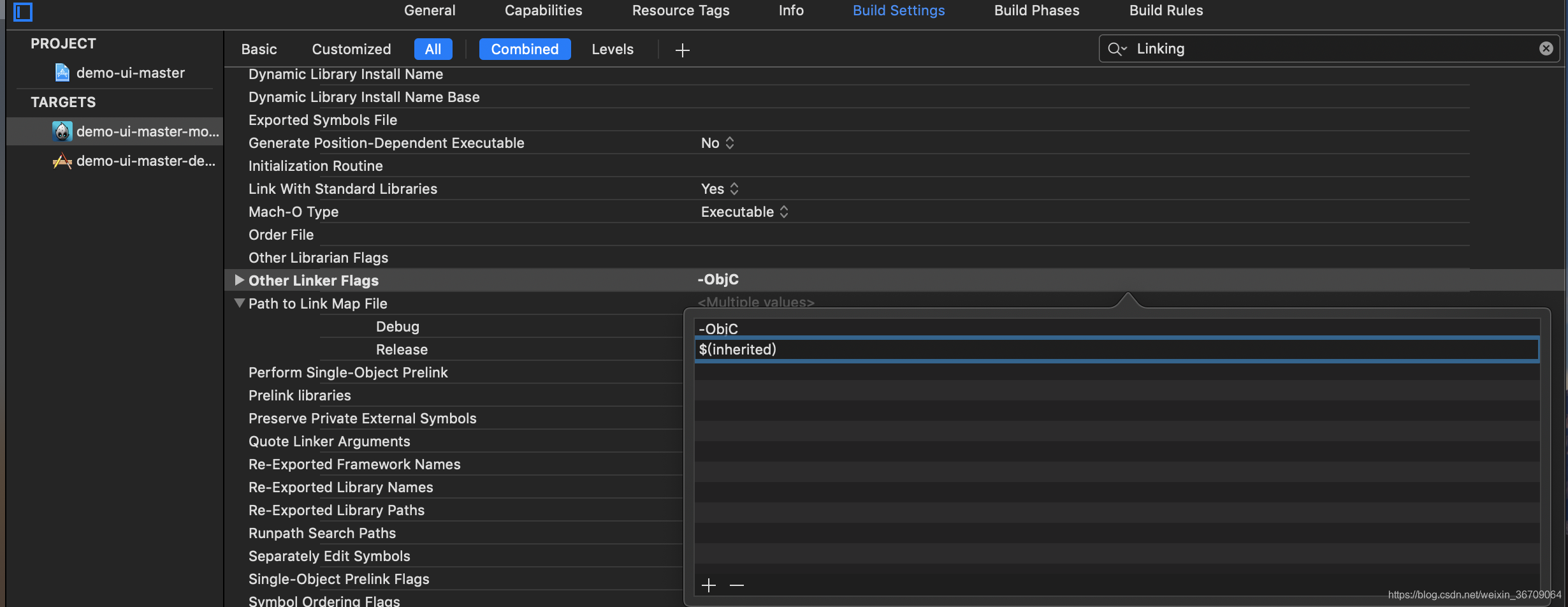This screenshot has height=607, width=1568.
Task: Clear the Linking search field
Action: coord(1546,48)
